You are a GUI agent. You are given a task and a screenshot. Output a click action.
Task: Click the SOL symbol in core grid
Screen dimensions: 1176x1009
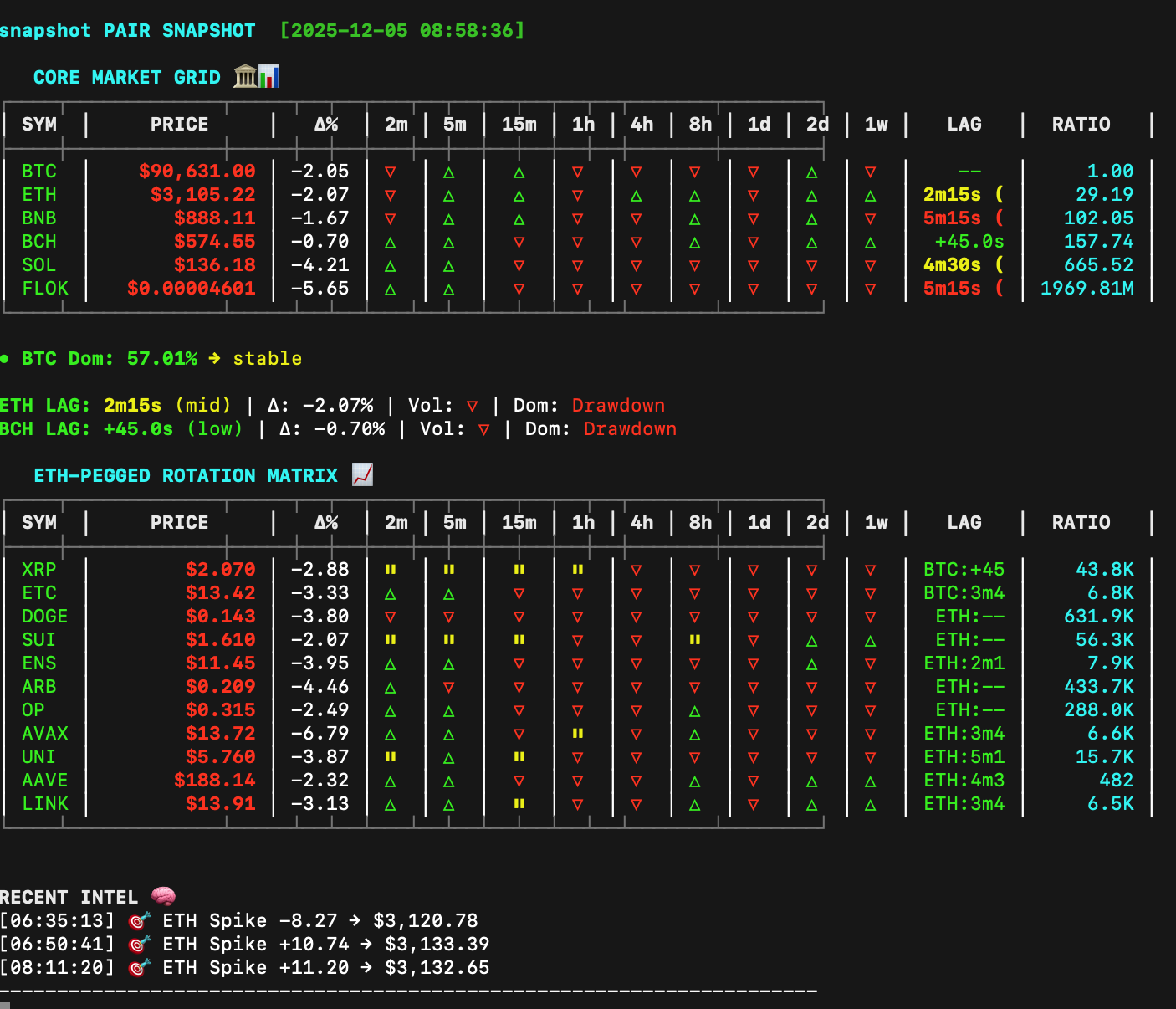[x=39, y=264]
